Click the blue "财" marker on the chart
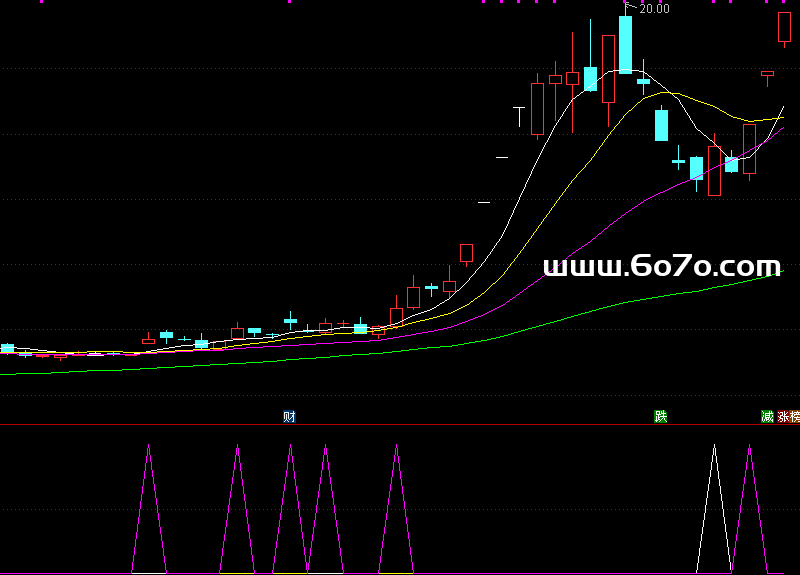 [x=289, y=416]
